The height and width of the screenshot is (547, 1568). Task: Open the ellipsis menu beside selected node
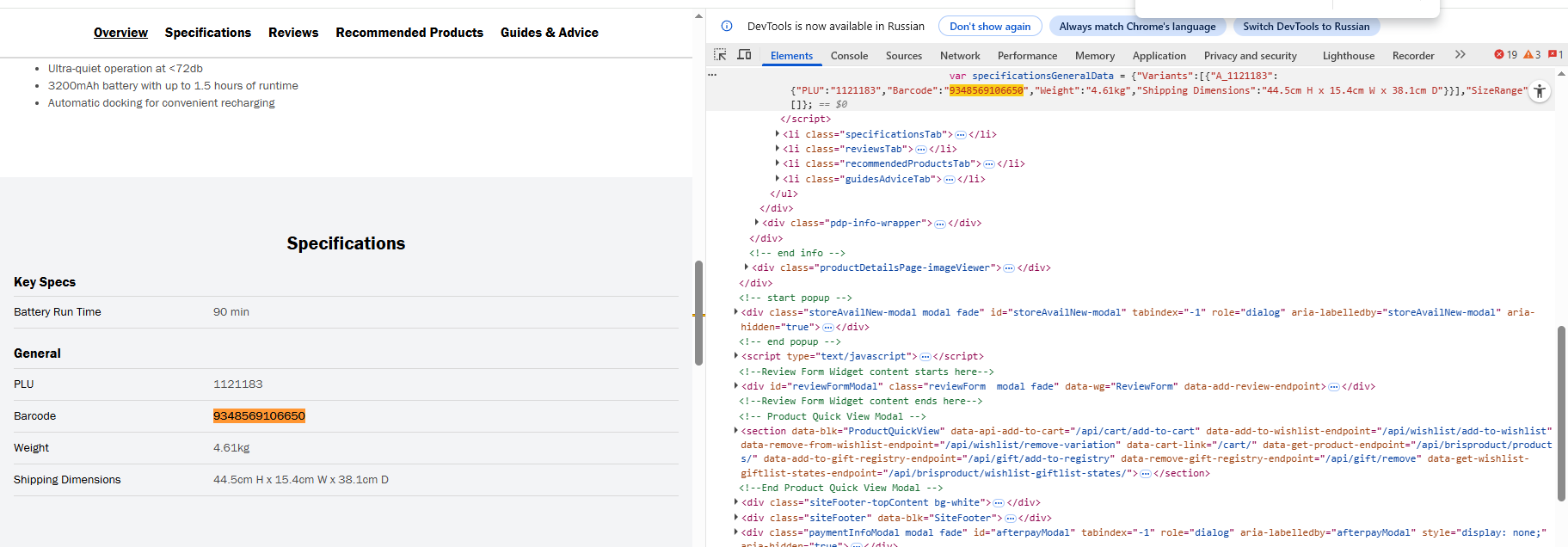pos(712,75)
